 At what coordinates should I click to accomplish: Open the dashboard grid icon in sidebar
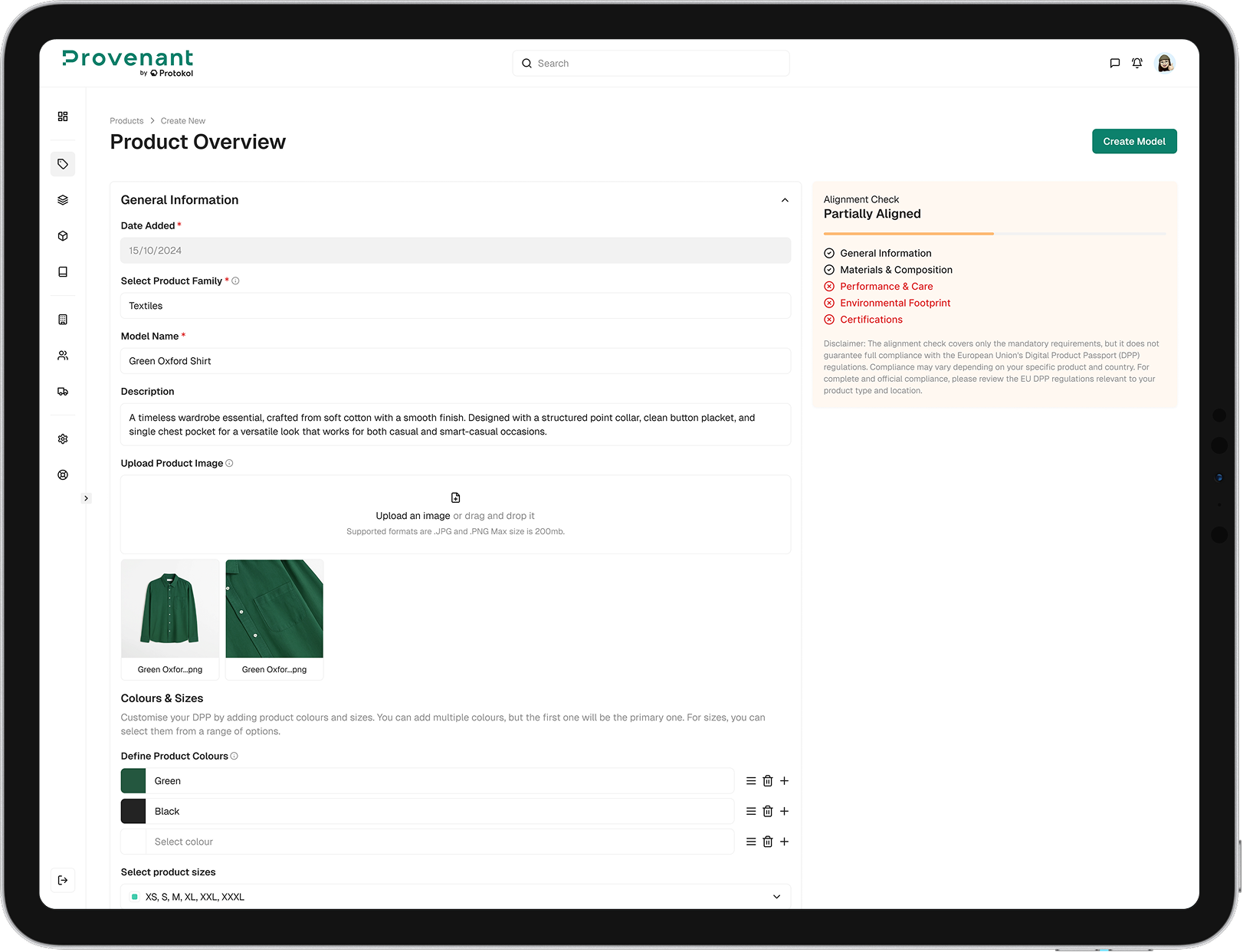click(62, 116)
